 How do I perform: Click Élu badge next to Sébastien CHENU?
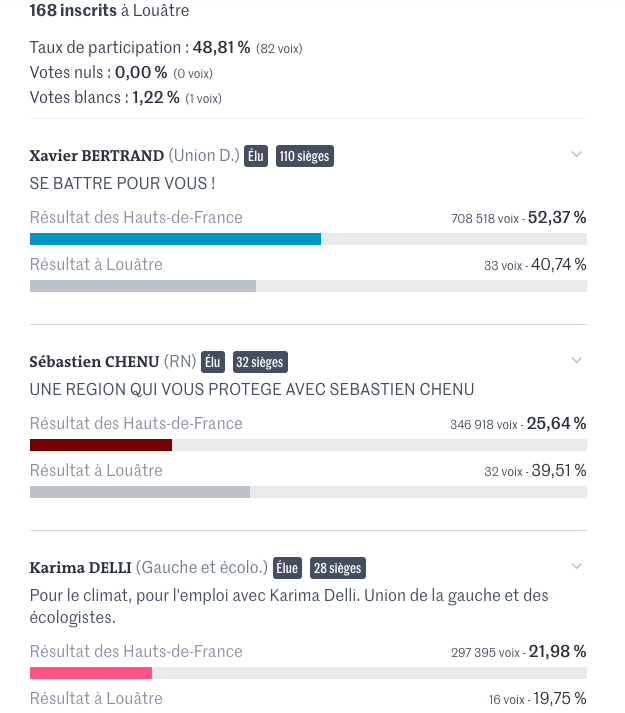(x=213, y=362)
